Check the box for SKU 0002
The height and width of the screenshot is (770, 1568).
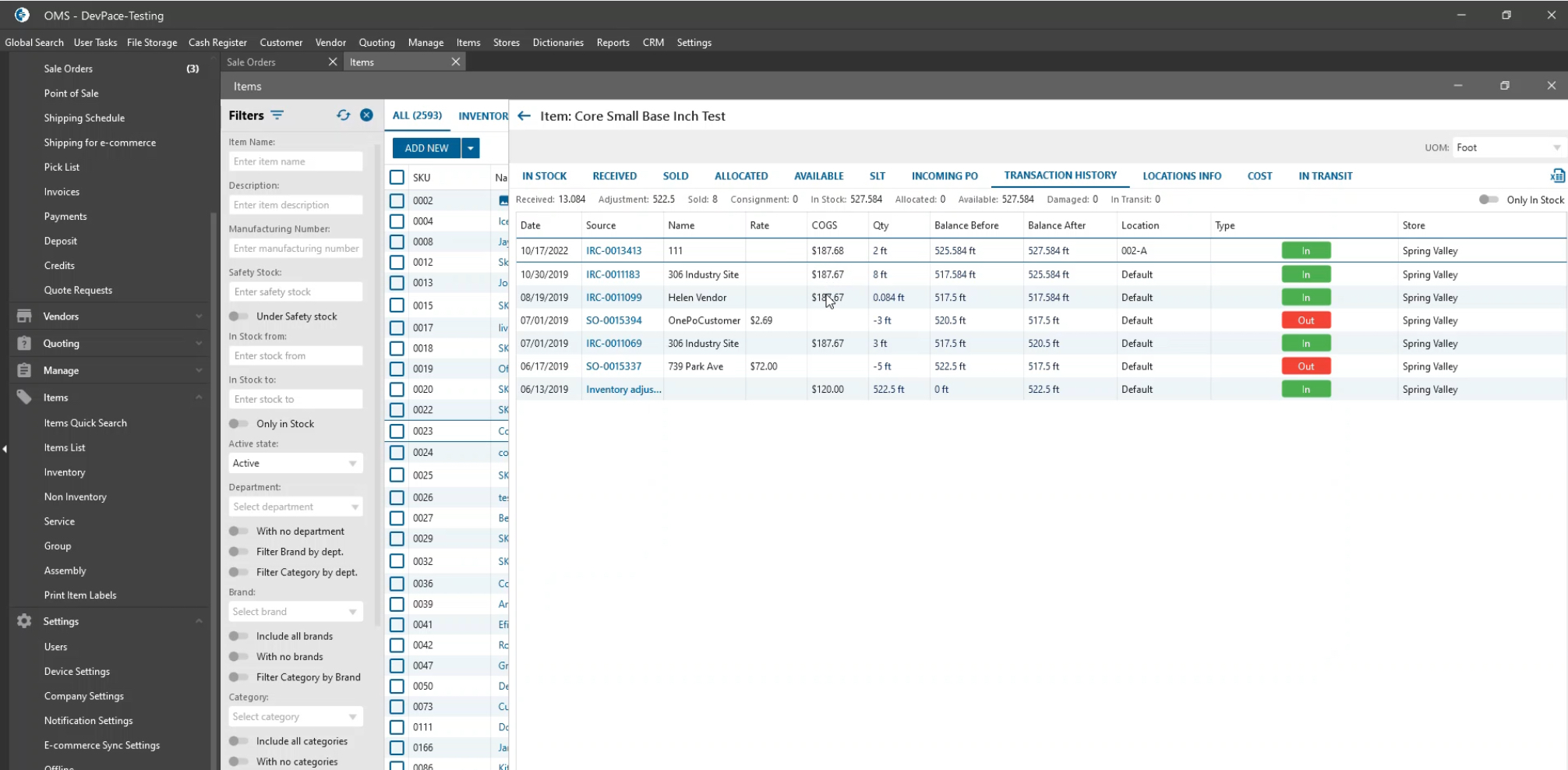(x=397, y=200)
